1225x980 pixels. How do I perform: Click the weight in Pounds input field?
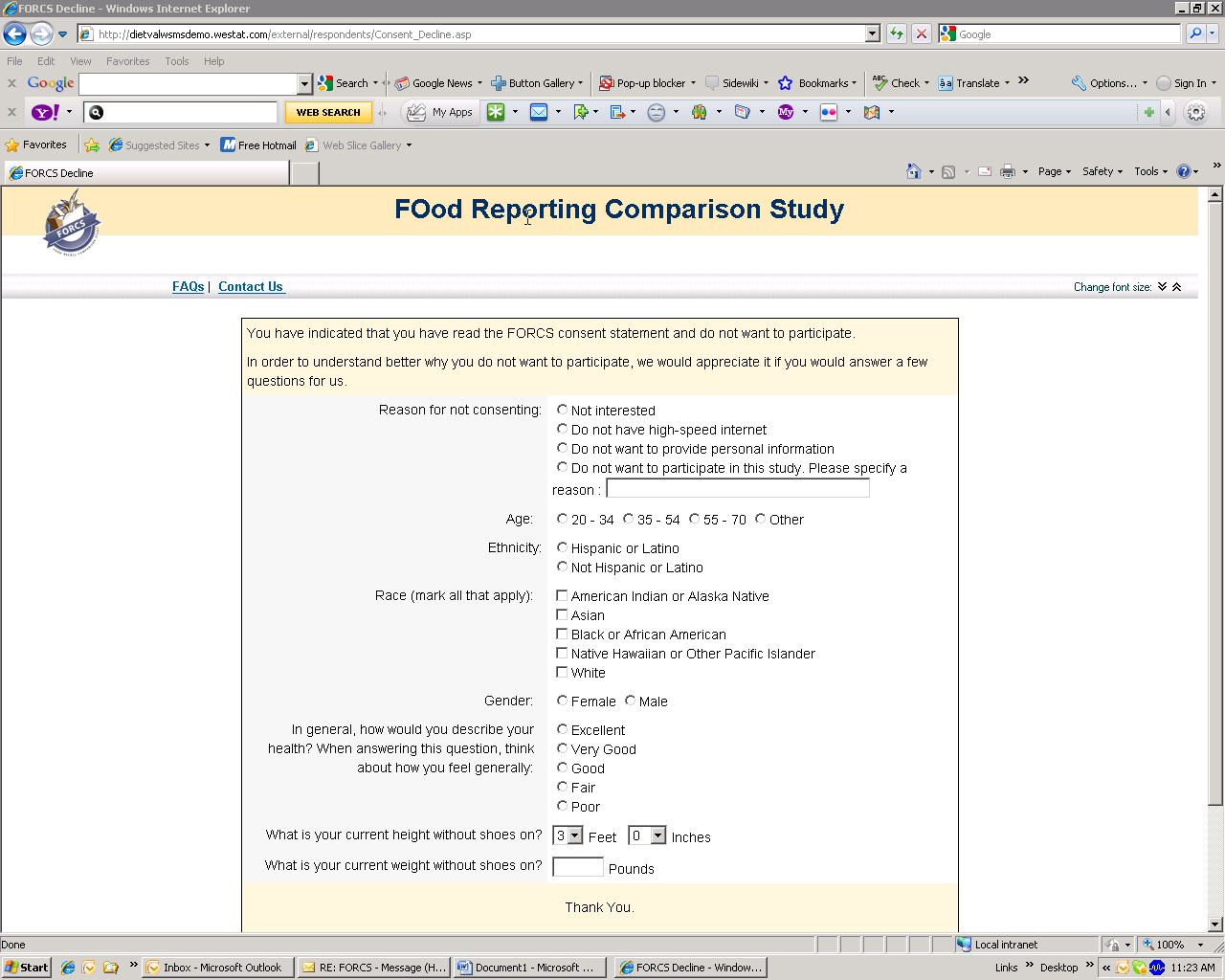(578, 867)
